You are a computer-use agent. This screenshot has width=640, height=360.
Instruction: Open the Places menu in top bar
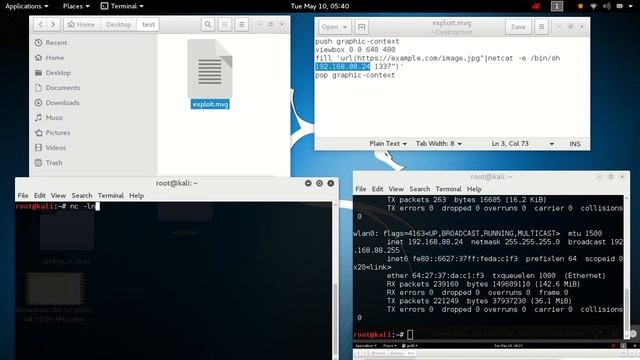pos(76,6)
